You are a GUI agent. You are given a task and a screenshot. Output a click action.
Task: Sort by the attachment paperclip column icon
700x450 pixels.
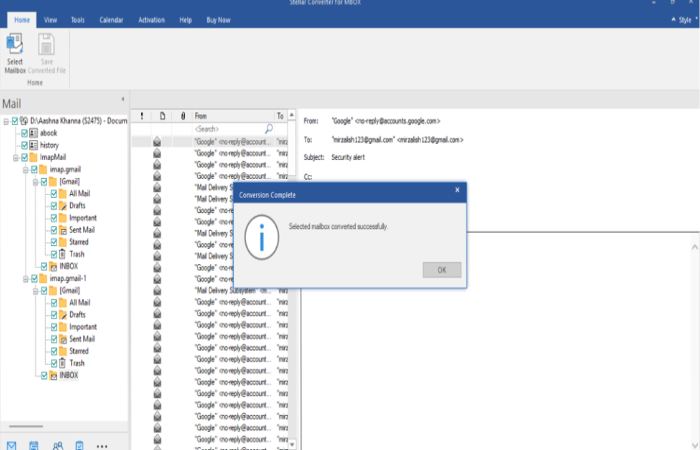click(x=183, y=116)
